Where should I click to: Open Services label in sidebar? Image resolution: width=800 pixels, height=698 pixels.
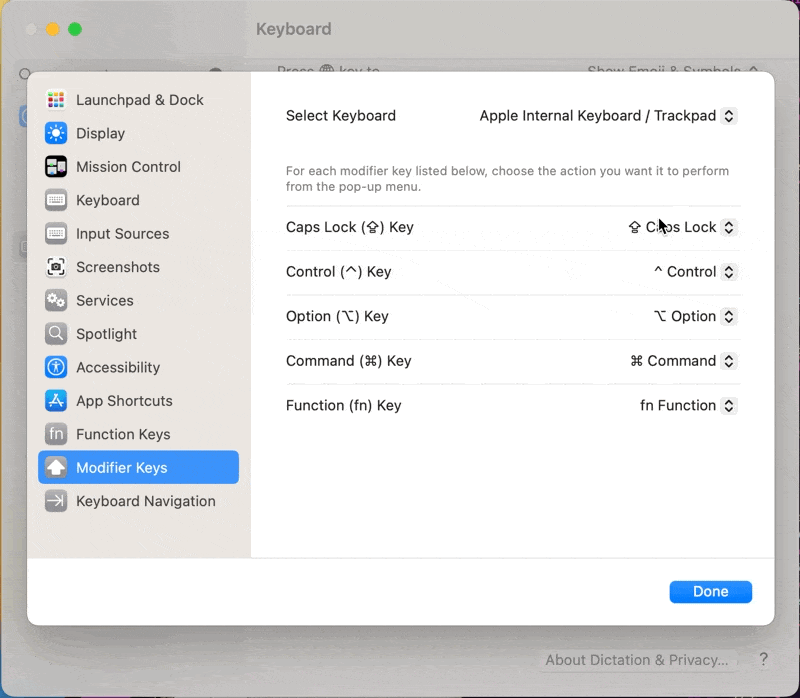pos(105,301)
